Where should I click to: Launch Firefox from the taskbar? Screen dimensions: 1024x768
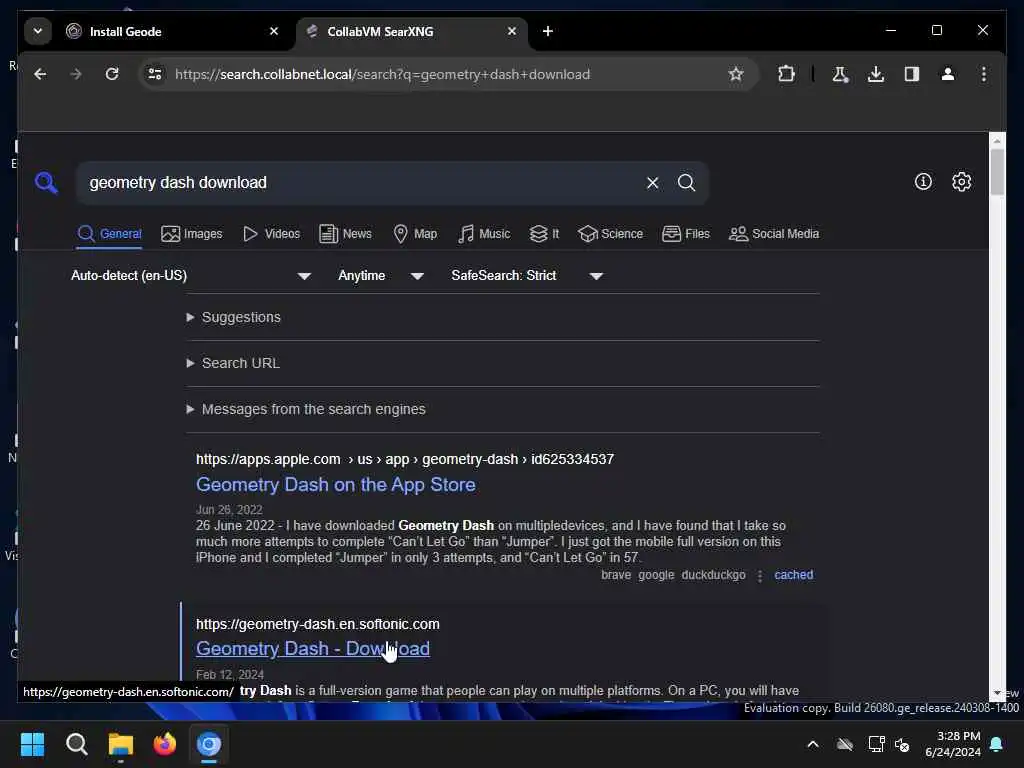165,744
